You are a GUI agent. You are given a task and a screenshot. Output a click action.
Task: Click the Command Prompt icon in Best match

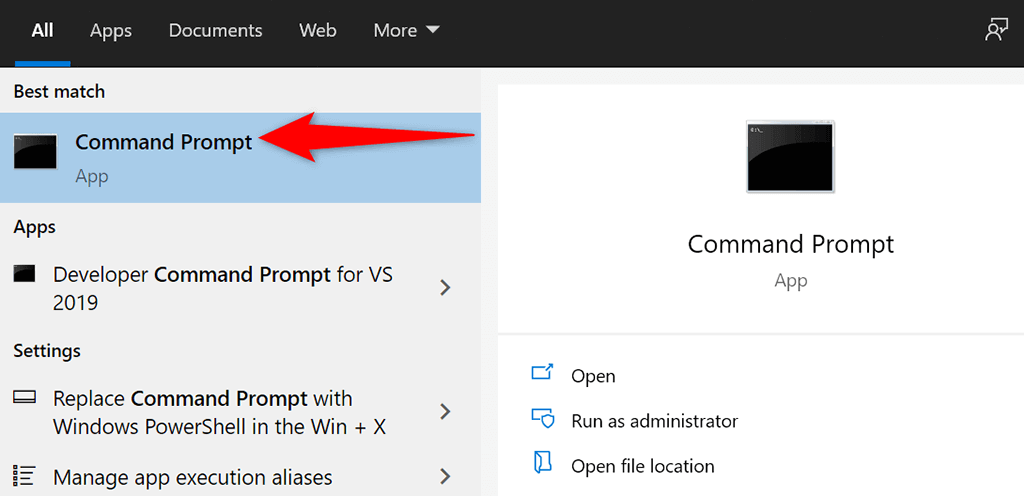coord(35,151)
